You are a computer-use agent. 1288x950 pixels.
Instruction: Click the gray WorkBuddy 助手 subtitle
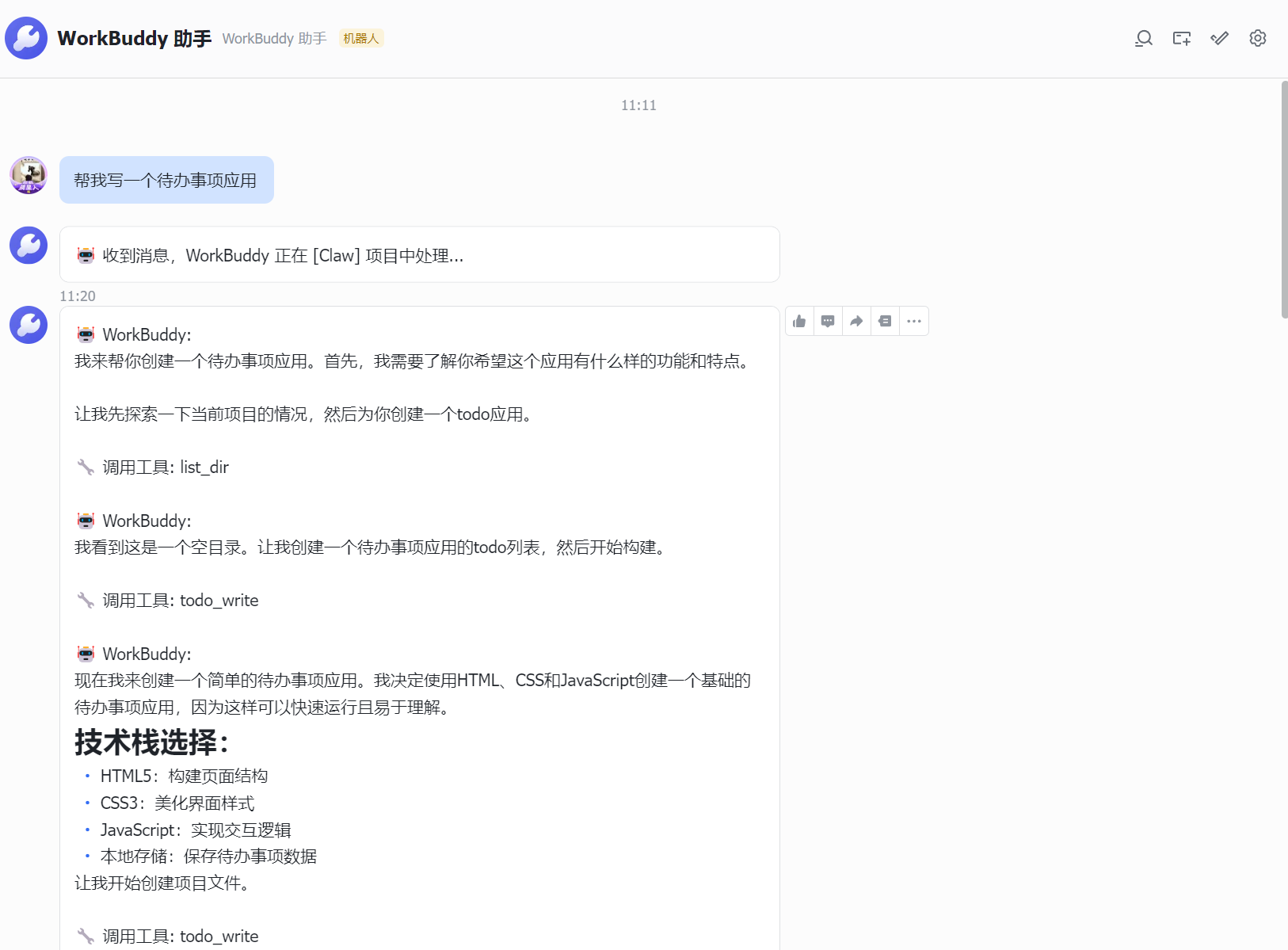coord(274,38)
